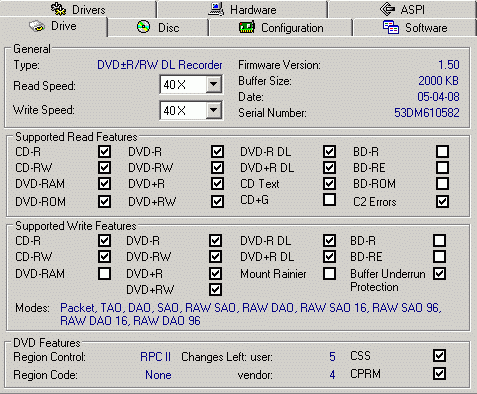Toggle DVD+R DL write checkbox
The image size is (477, 394).
pos(329,256)
